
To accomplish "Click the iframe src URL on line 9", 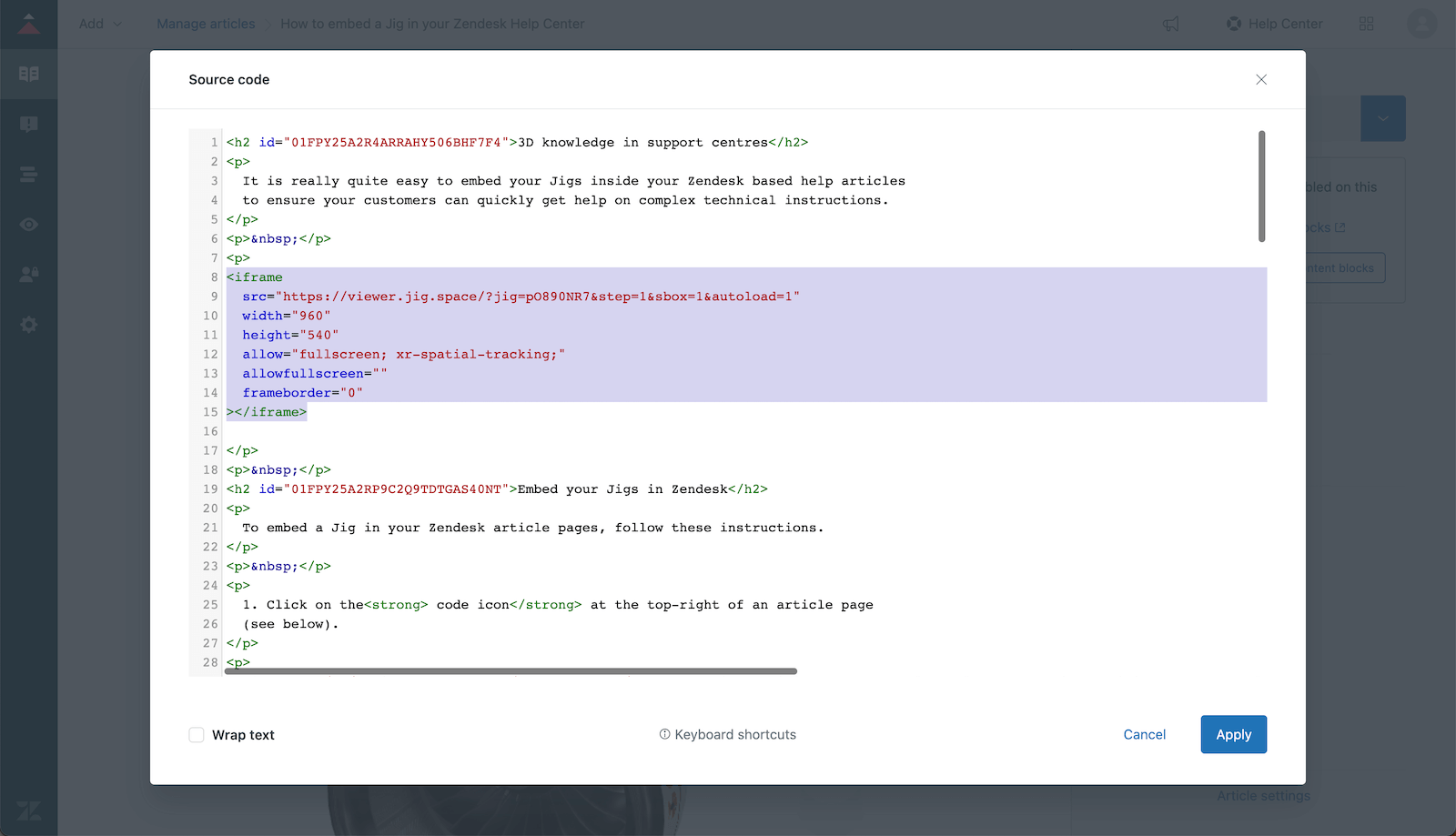I will [x=541, y=297].
